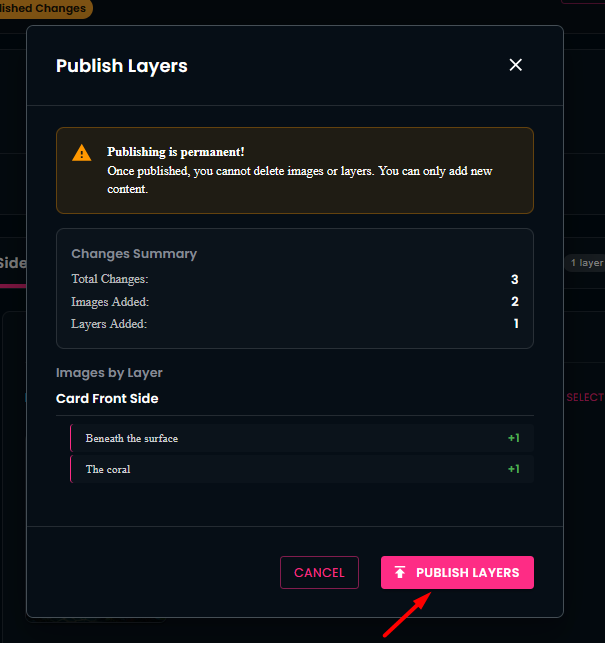This screenshot has width=605, height=645.
Task: Click the Total Changes count value
Action: coord(515,280)
